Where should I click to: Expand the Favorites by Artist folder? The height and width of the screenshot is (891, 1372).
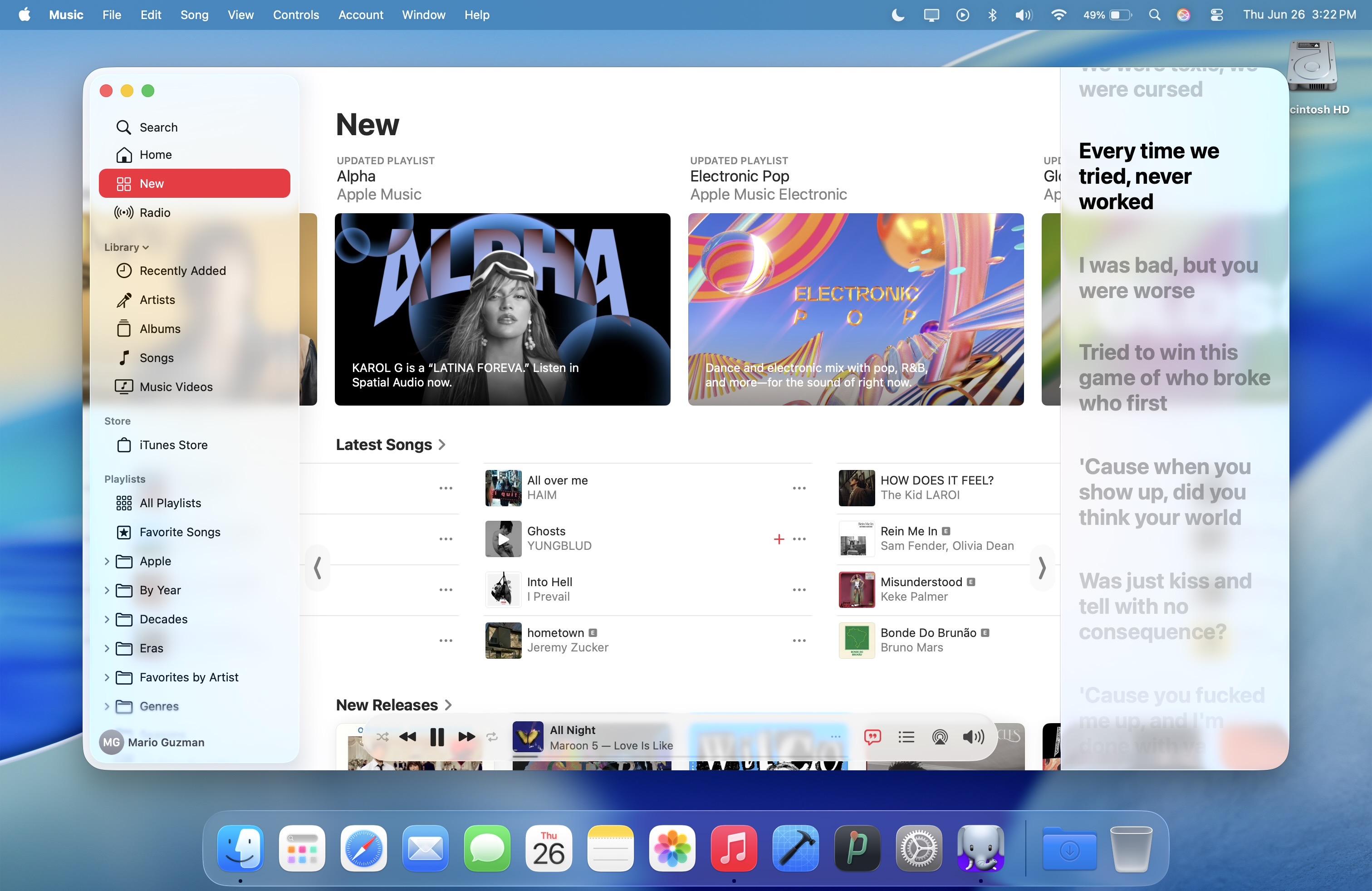107,677
